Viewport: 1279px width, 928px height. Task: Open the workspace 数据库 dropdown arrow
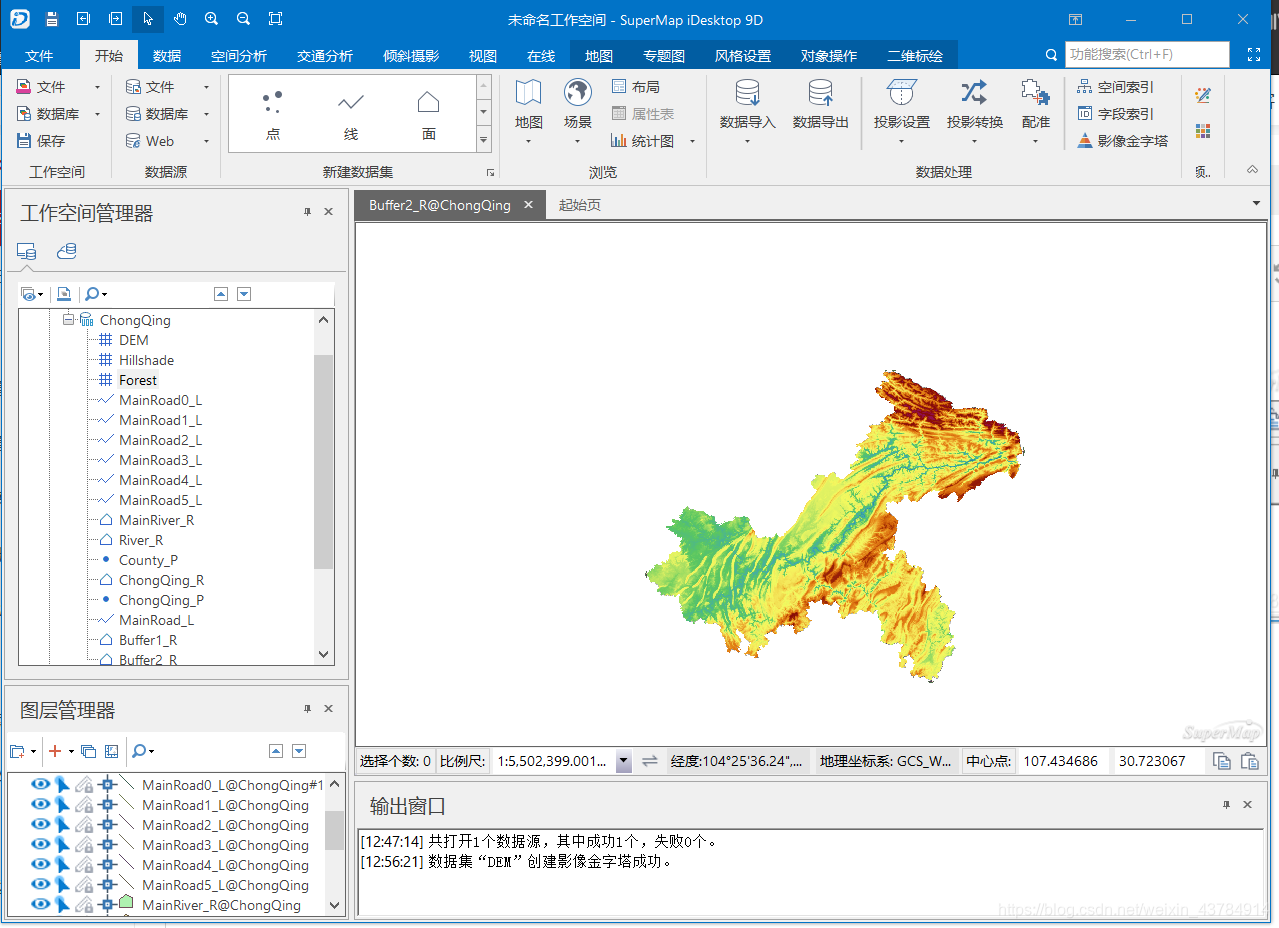(97, 114)
